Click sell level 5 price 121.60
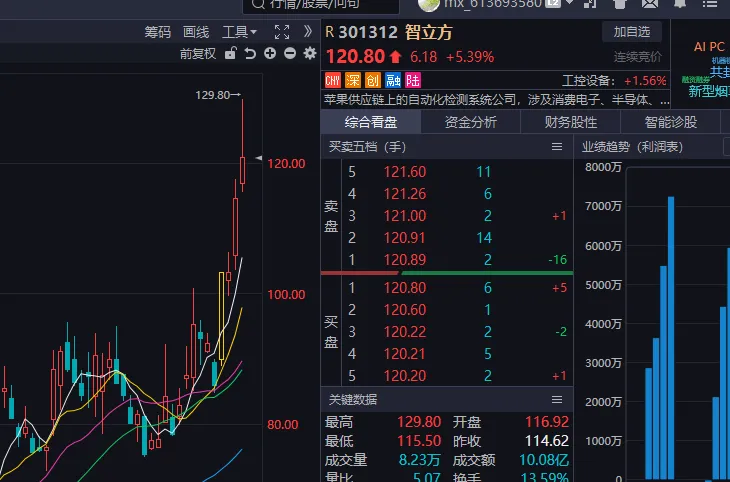This screenshot has height=482, width=730. [405, 172]
